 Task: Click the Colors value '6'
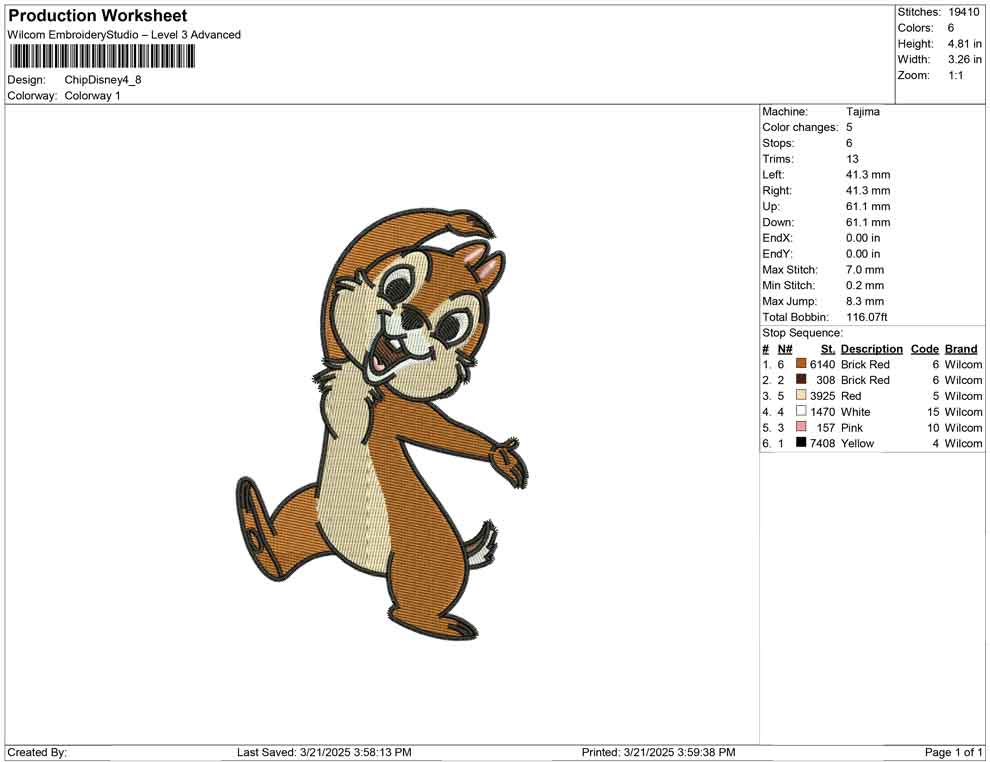pyautogui.click(x=951, y=28)
